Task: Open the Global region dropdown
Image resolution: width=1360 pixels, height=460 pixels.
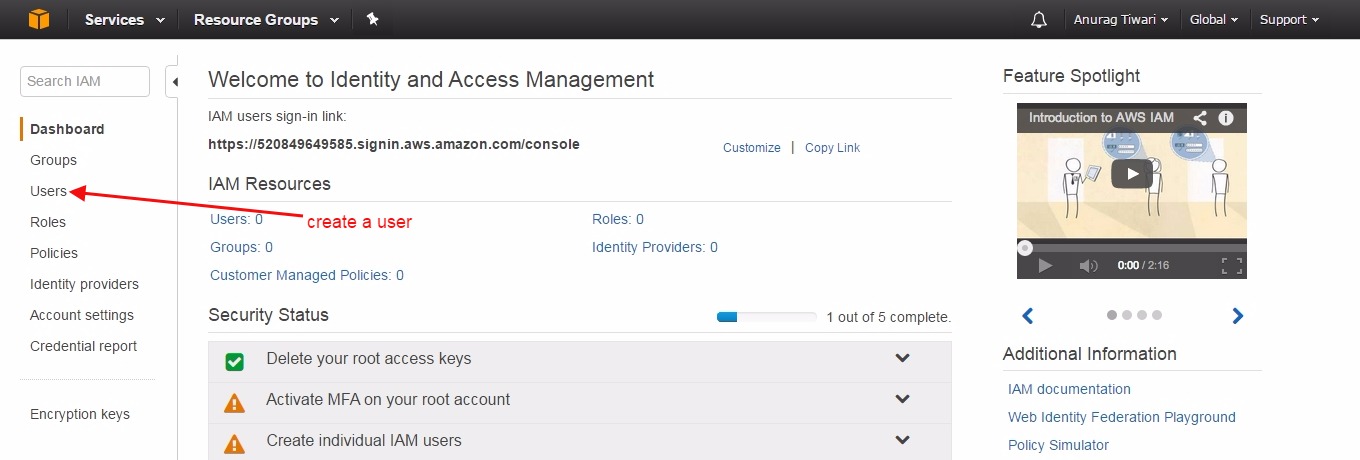Action: click(x=1214, y=19)
